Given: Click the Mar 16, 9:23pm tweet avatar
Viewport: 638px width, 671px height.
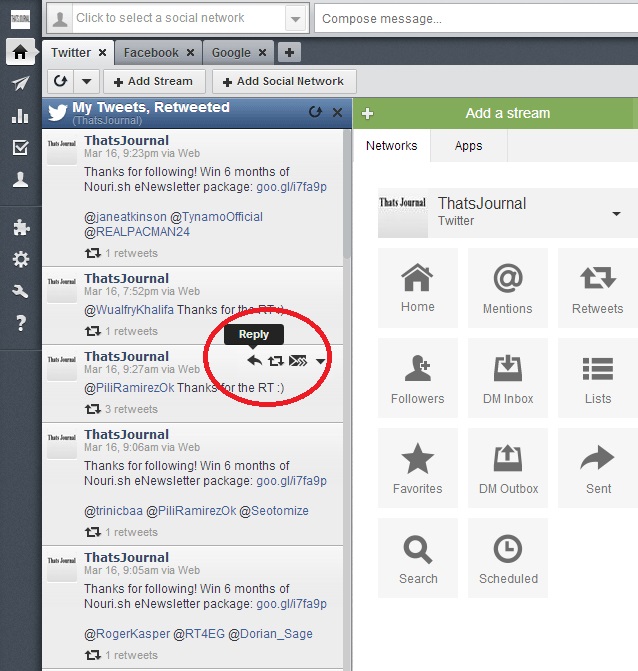Looking at the screenshot, I should click(x=62, y=150).
